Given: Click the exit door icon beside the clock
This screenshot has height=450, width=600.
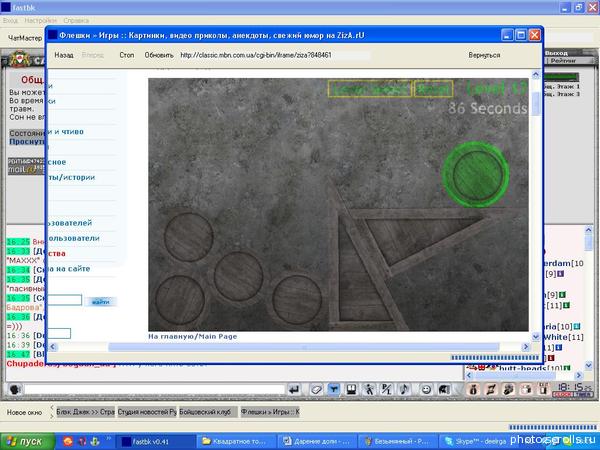Looking at the screenshot, I should (543, 390).
